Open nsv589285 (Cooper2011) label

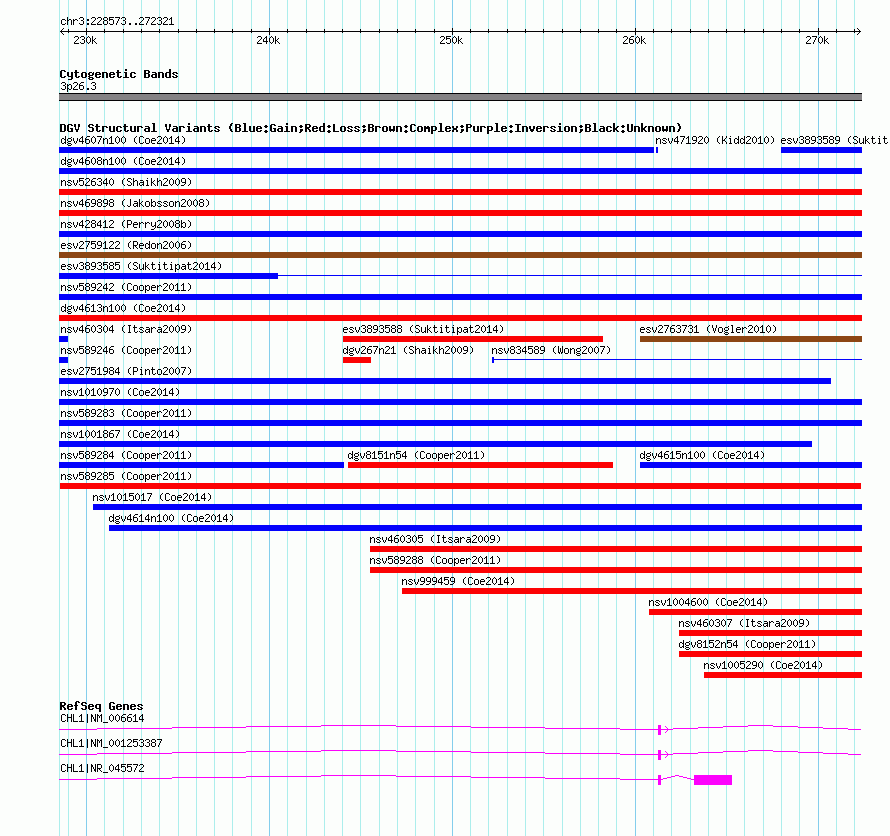(126, 476)
